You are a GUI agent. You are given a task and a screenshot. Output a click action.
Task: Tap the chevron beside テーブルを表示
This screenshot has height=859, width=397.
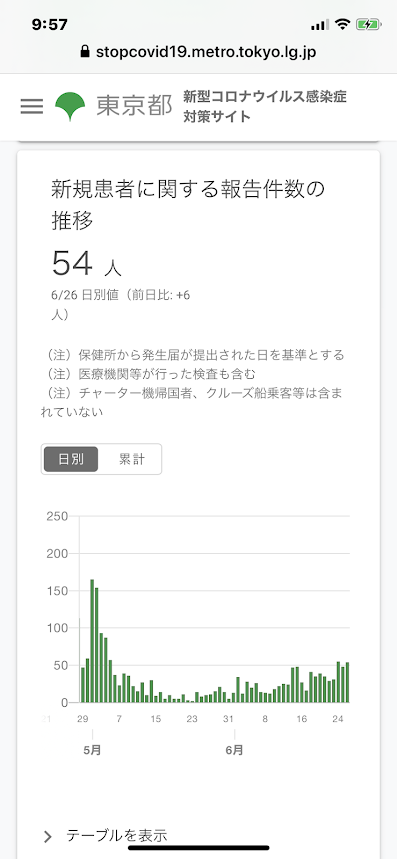[x=48, y=837]
